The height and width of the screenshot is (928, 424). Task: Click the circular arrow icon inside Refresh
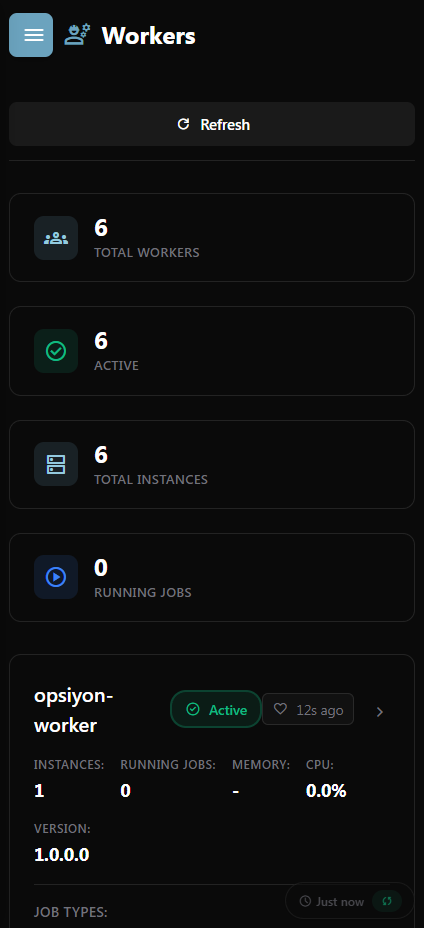tap(184, 124)
